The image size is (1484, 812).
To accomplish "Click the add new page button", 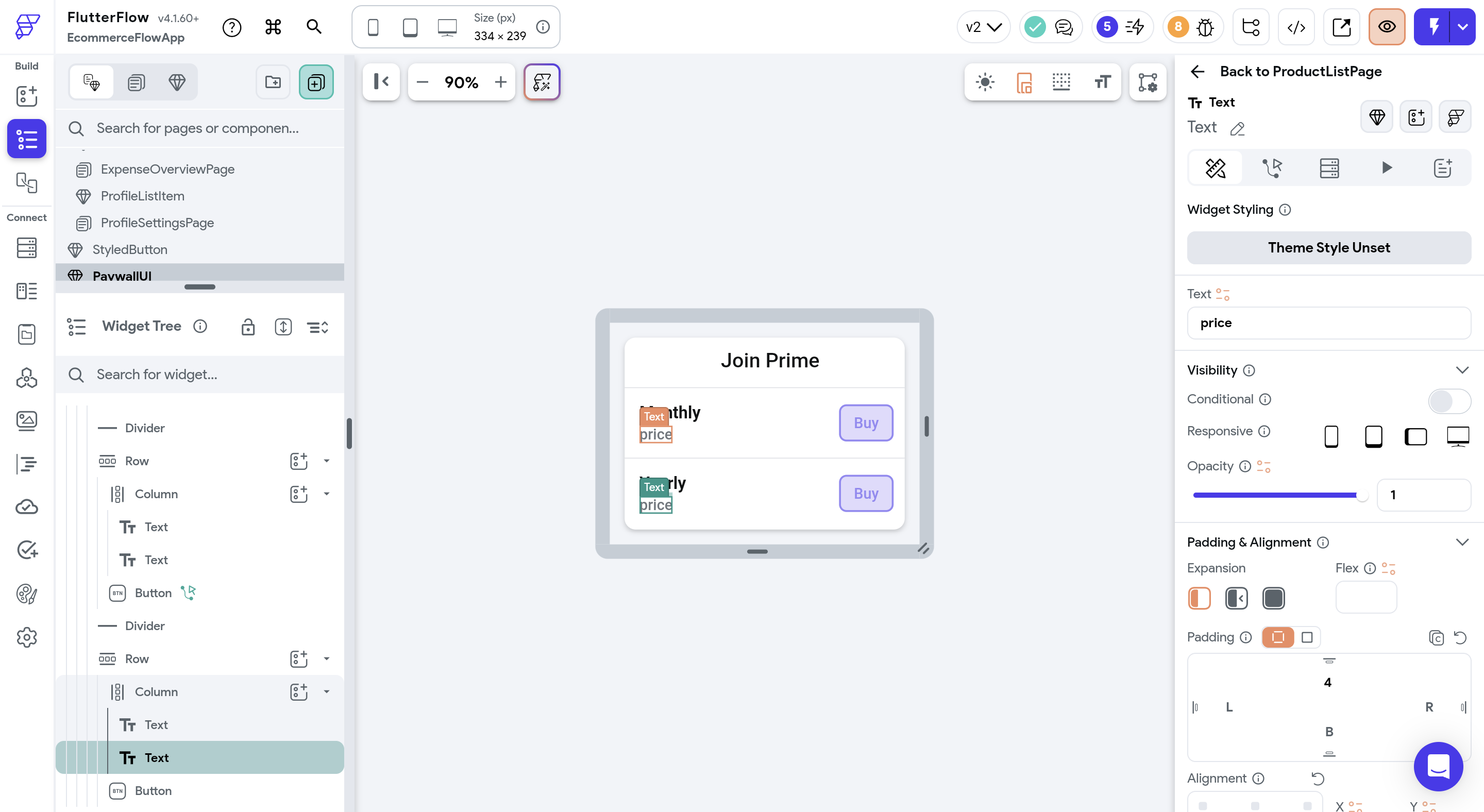I will [x=316, y=82].
